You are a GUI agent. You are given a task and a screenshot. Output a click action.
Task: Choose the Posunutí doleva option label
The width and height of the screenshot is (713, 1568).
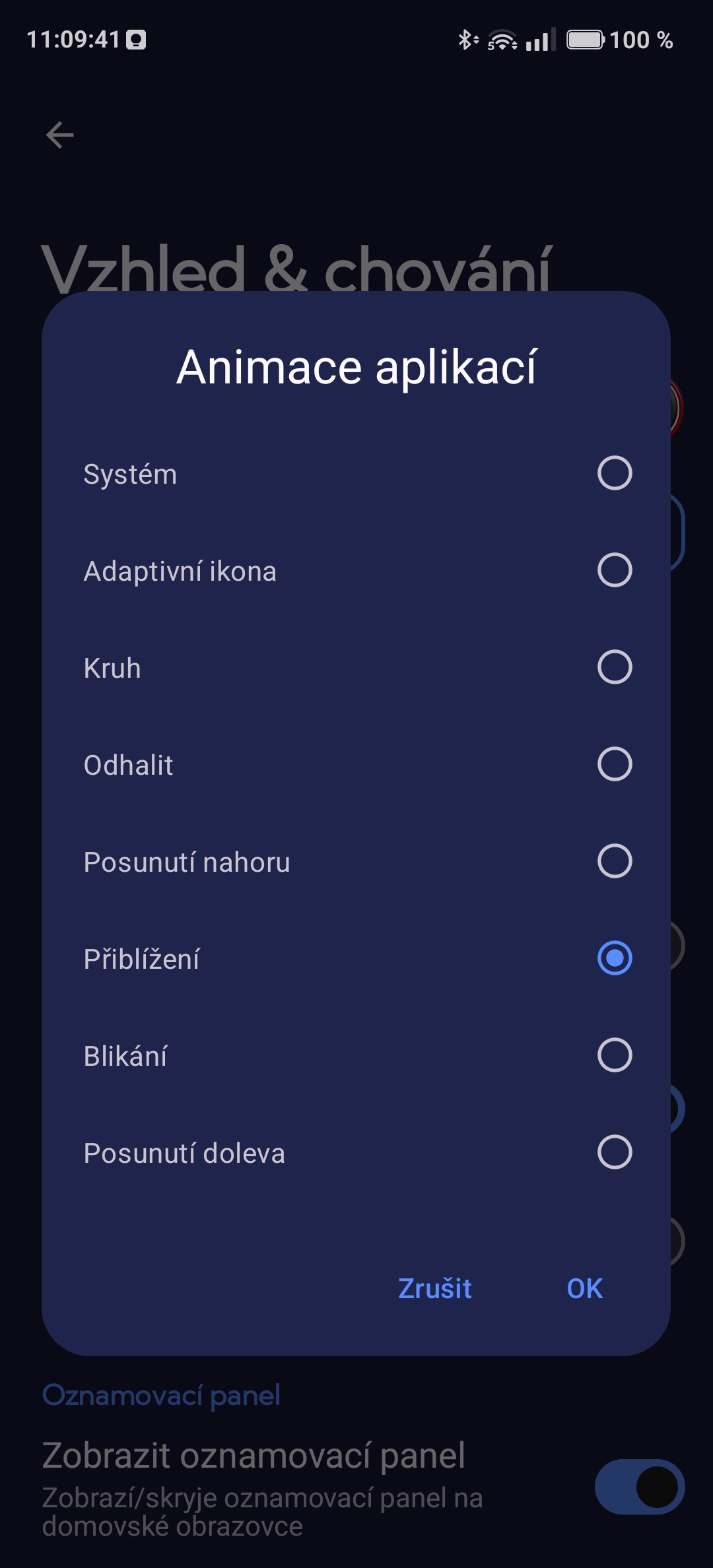tap(184, 1153)
